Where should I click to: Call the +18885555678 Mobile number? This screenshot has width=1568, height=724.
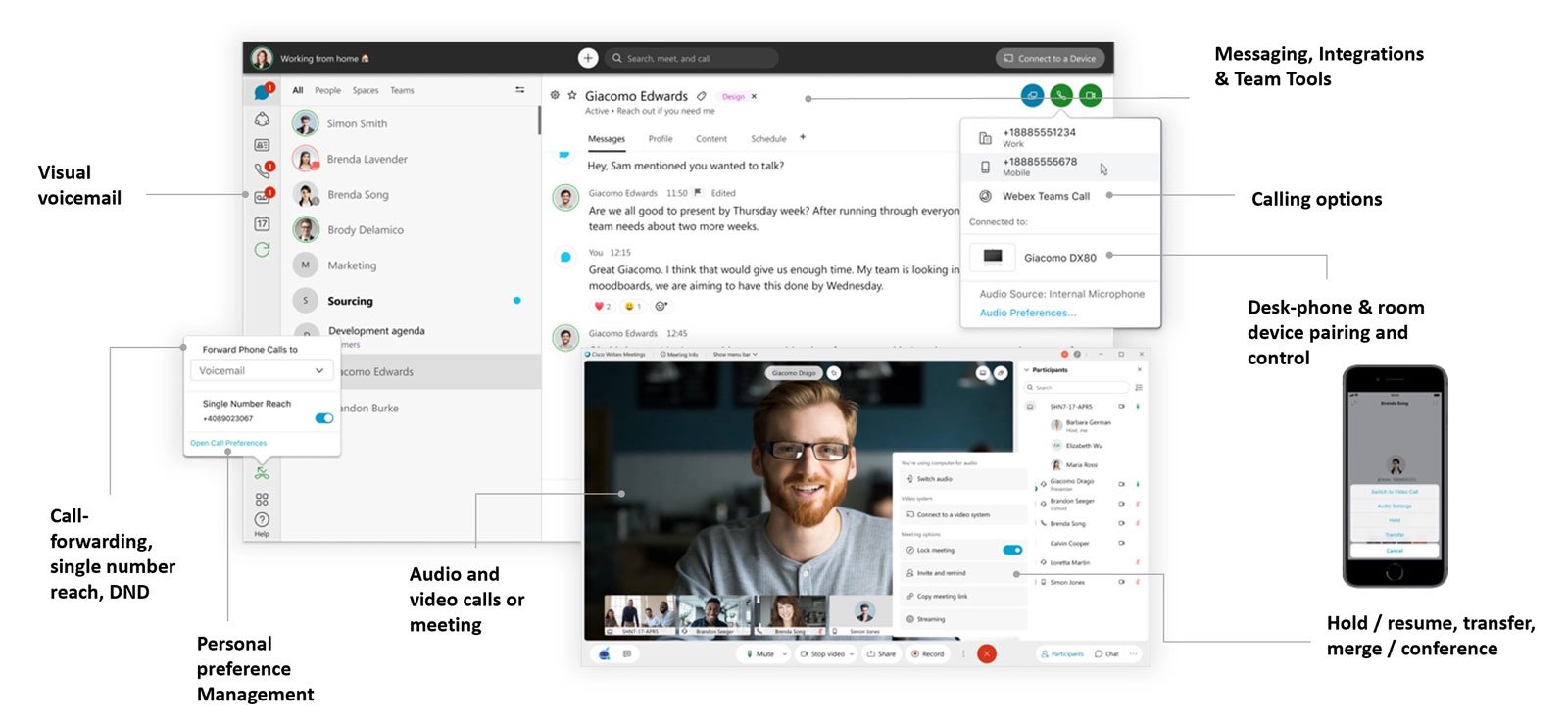(x=1060, y=167)
